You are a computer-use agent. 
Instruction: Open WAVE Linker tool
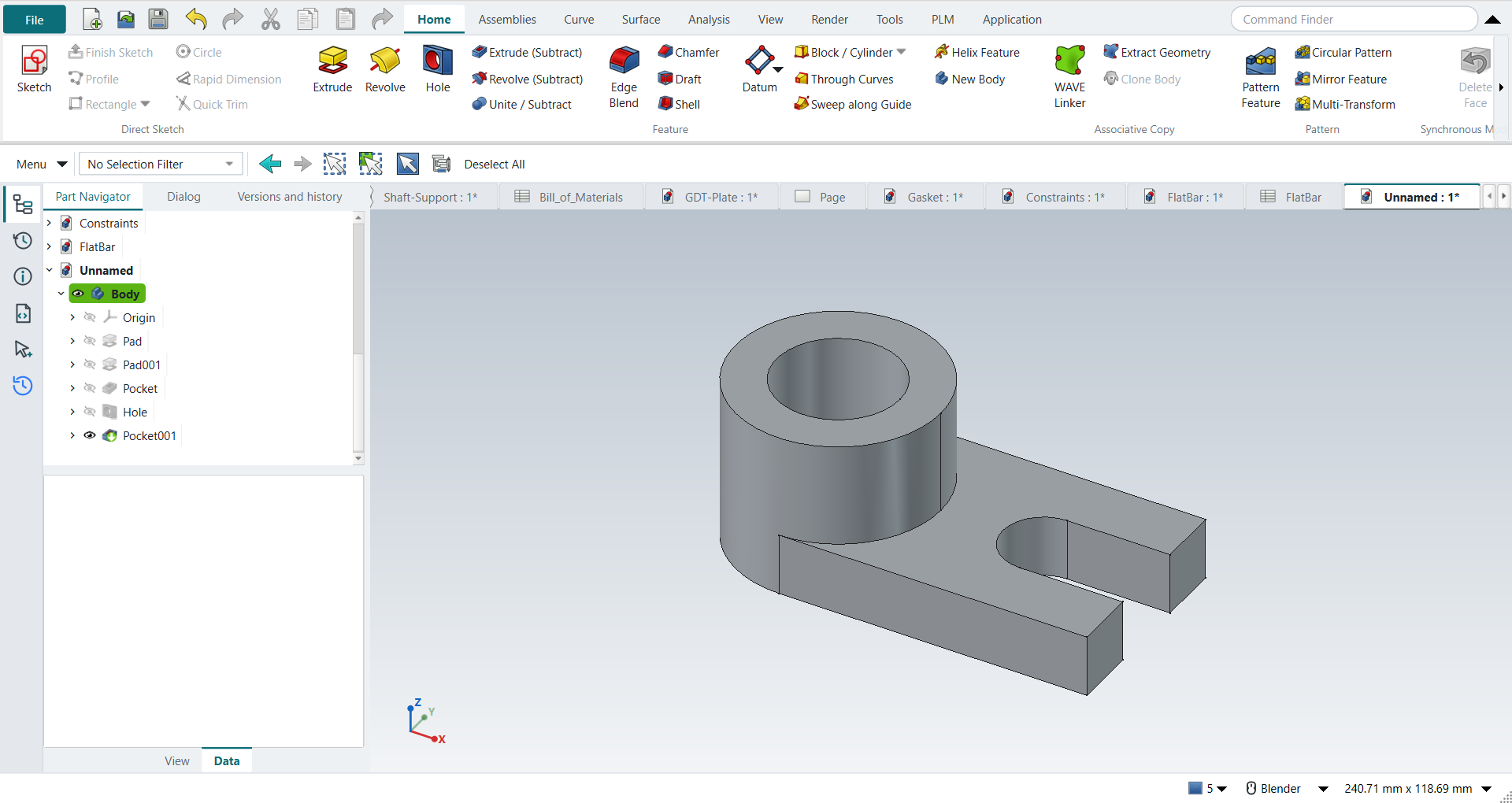[1069, 77]
